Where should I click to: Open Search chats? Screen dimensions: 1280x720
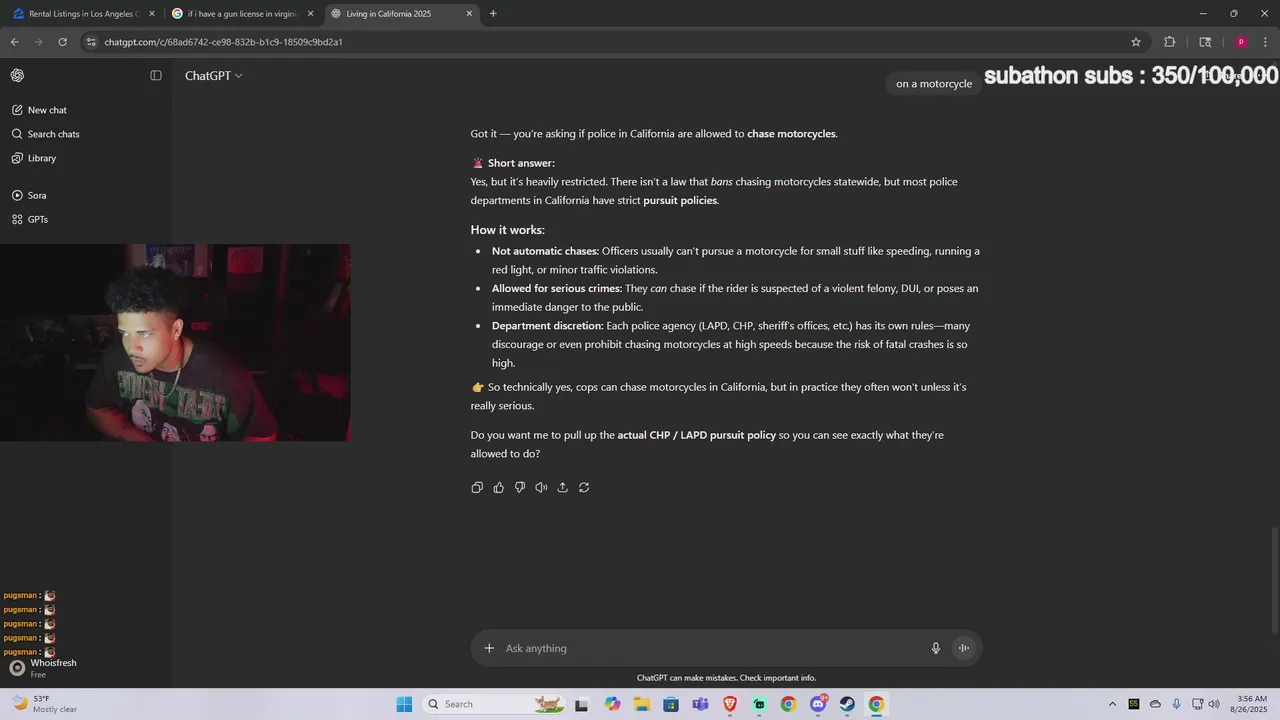tap(53, 134)
